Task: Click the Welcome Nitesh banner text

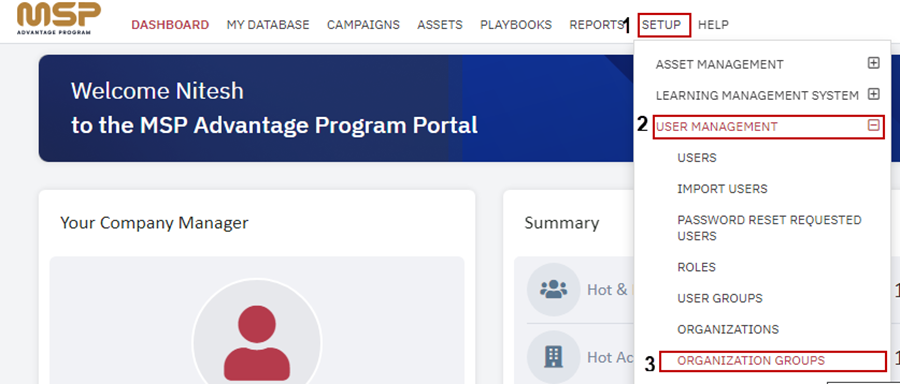Action: coord(157,91)
